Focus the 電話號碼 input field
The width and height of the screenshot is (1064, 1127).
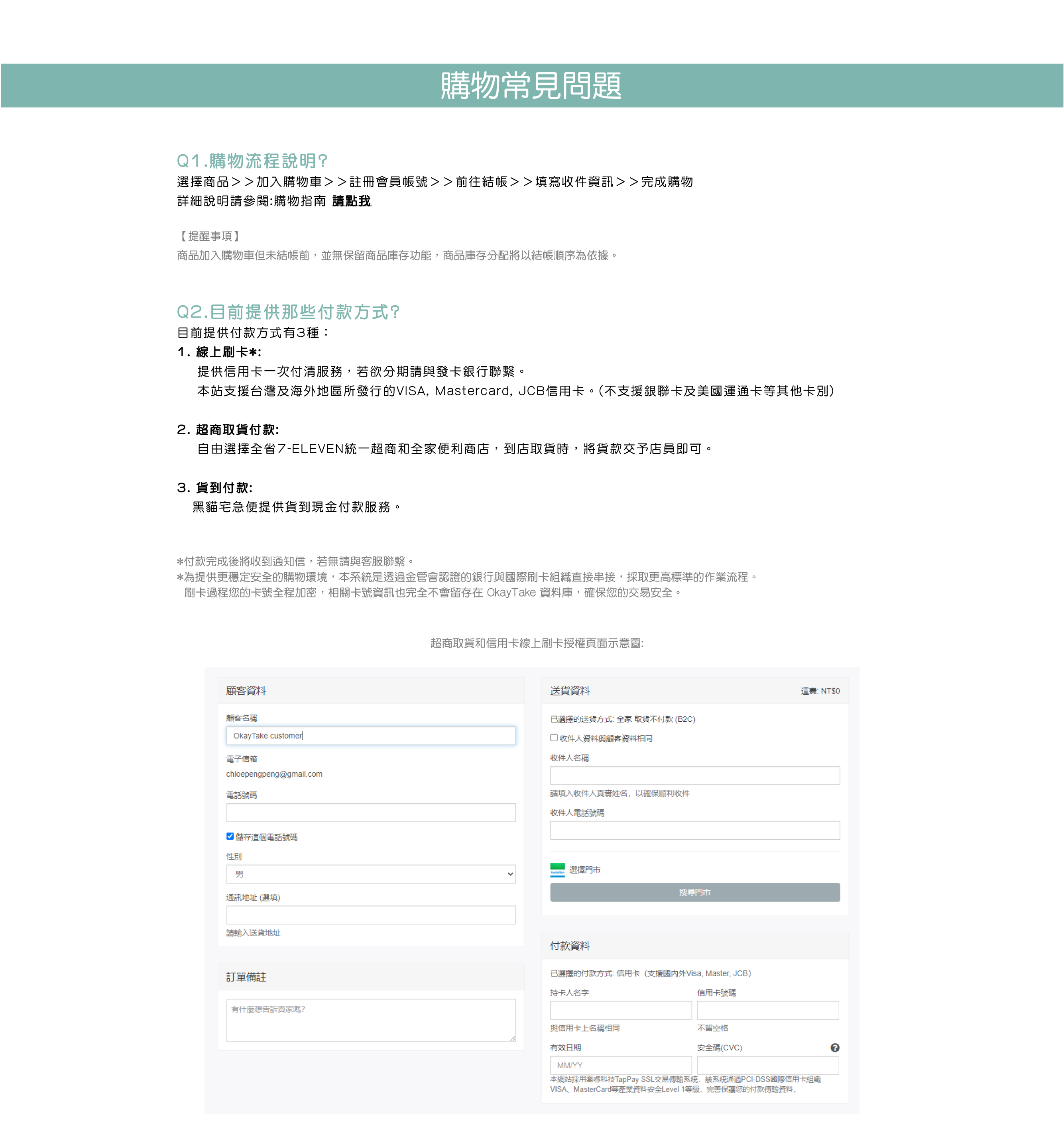371,812
